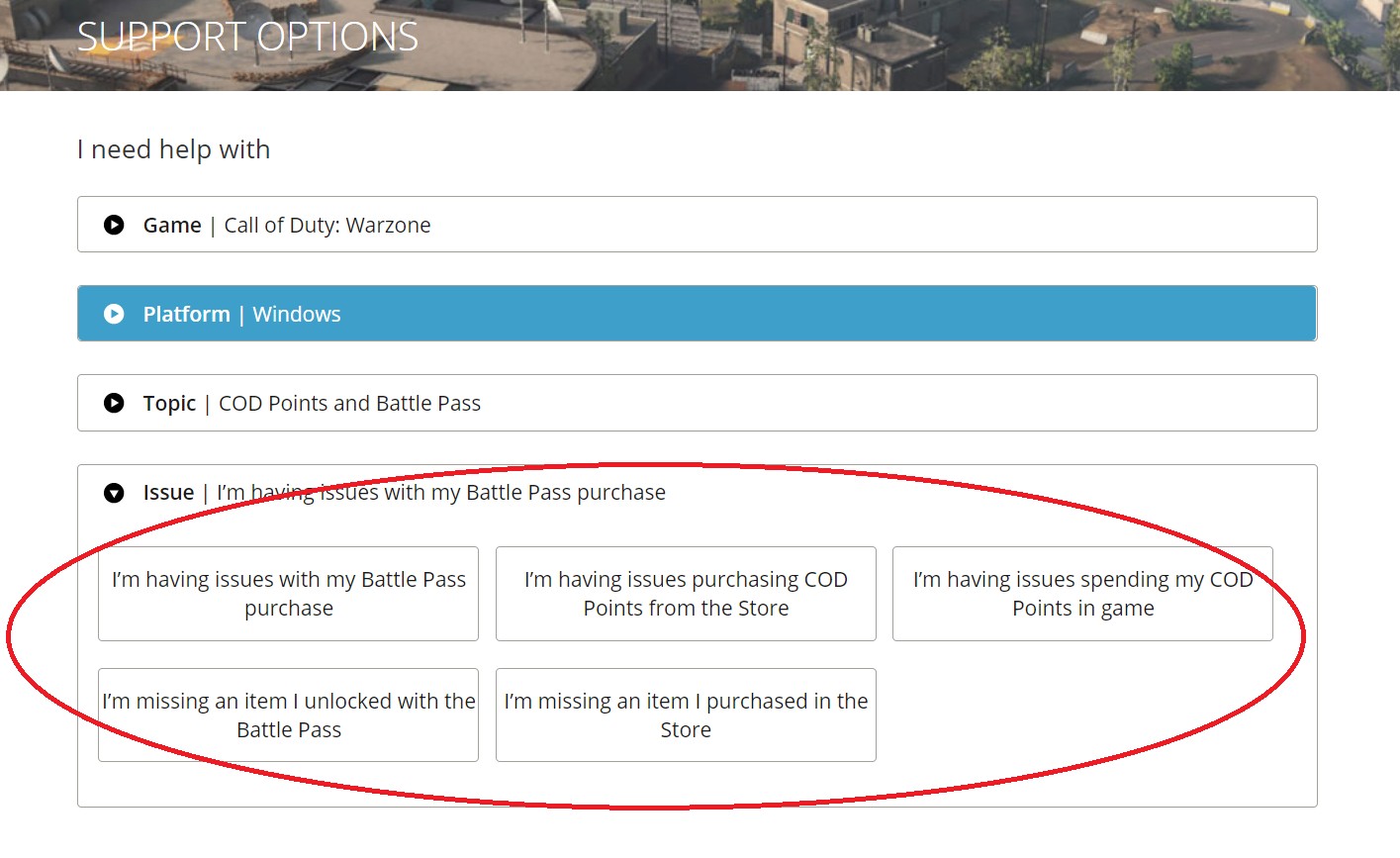Choose "I'm having issues purchasing COD Points from the Store"

(686, 594)
